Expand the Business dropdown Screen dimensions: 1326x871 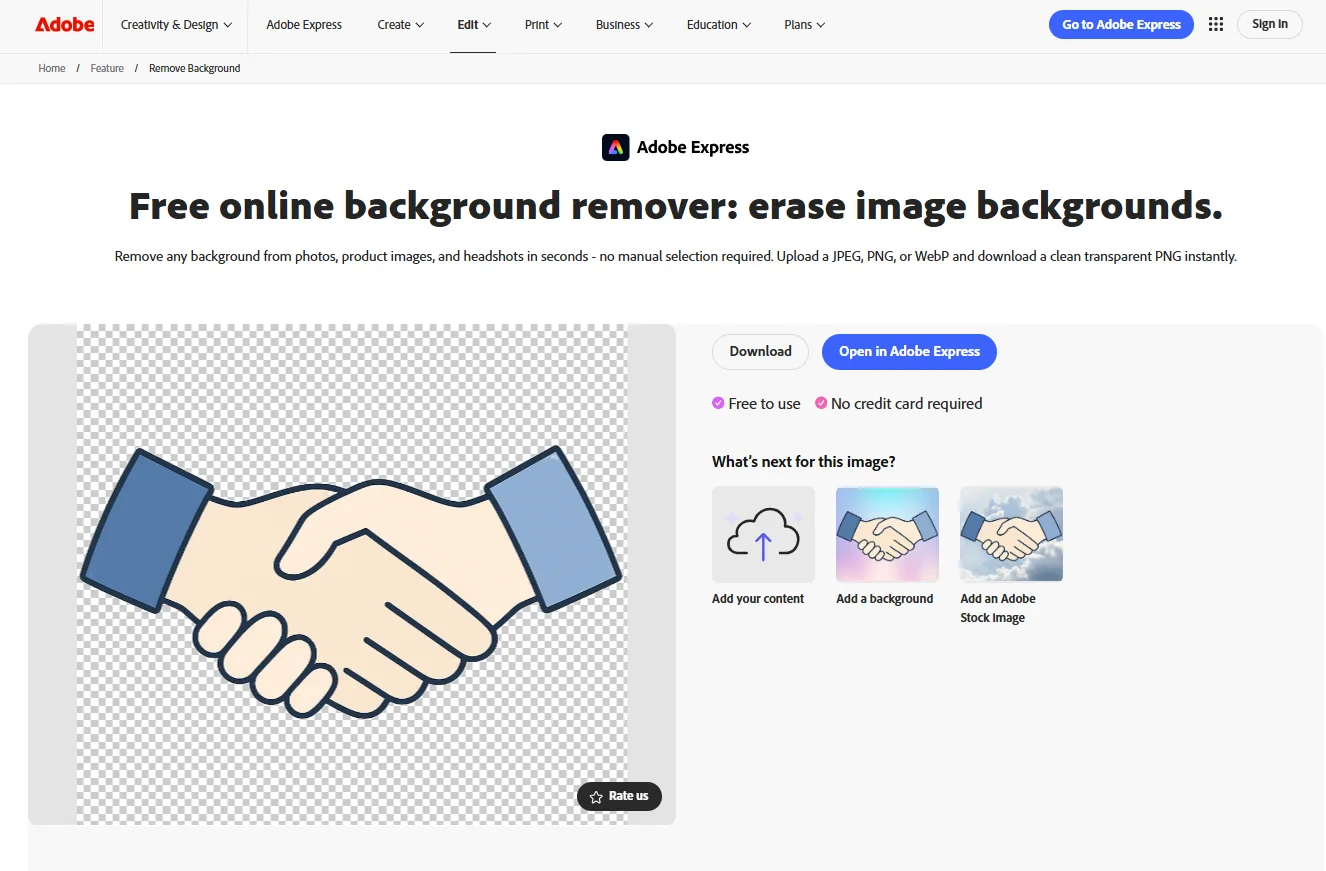[x=624, y=25]
